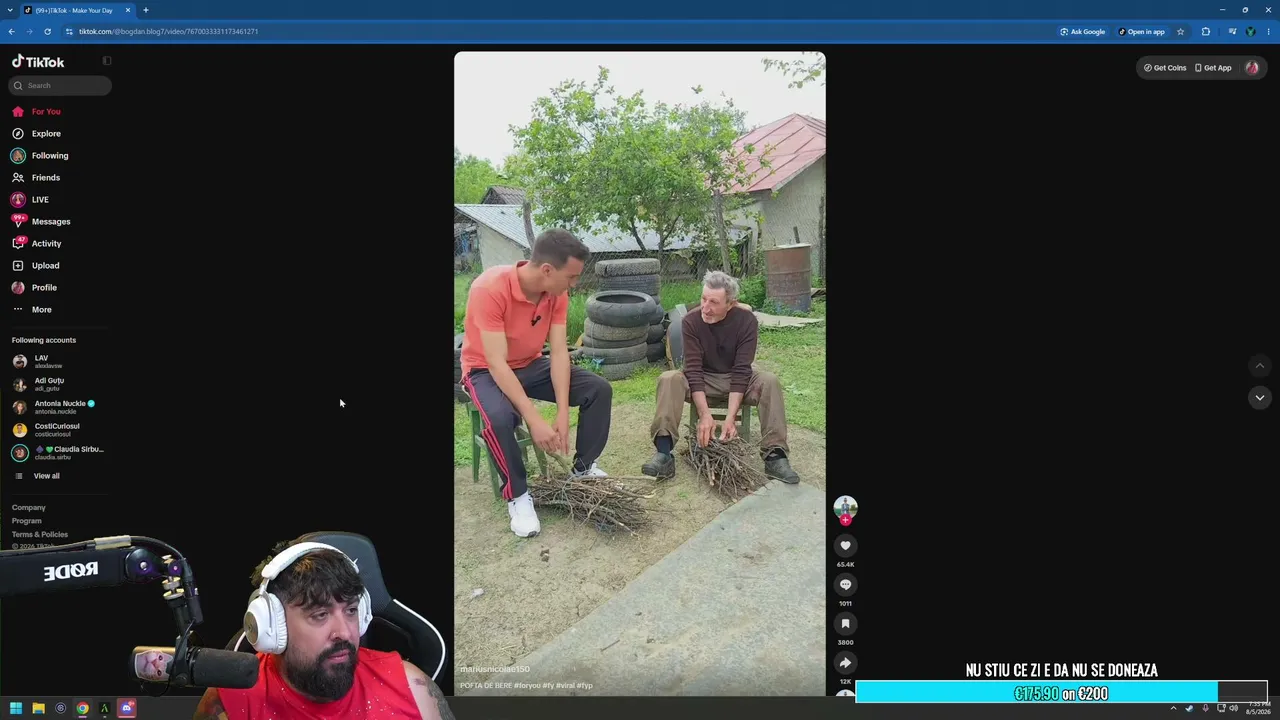This screenshot has height=720, width=1280.
Task: Open Profile from sidebar
Action: (x=44, y=288)
